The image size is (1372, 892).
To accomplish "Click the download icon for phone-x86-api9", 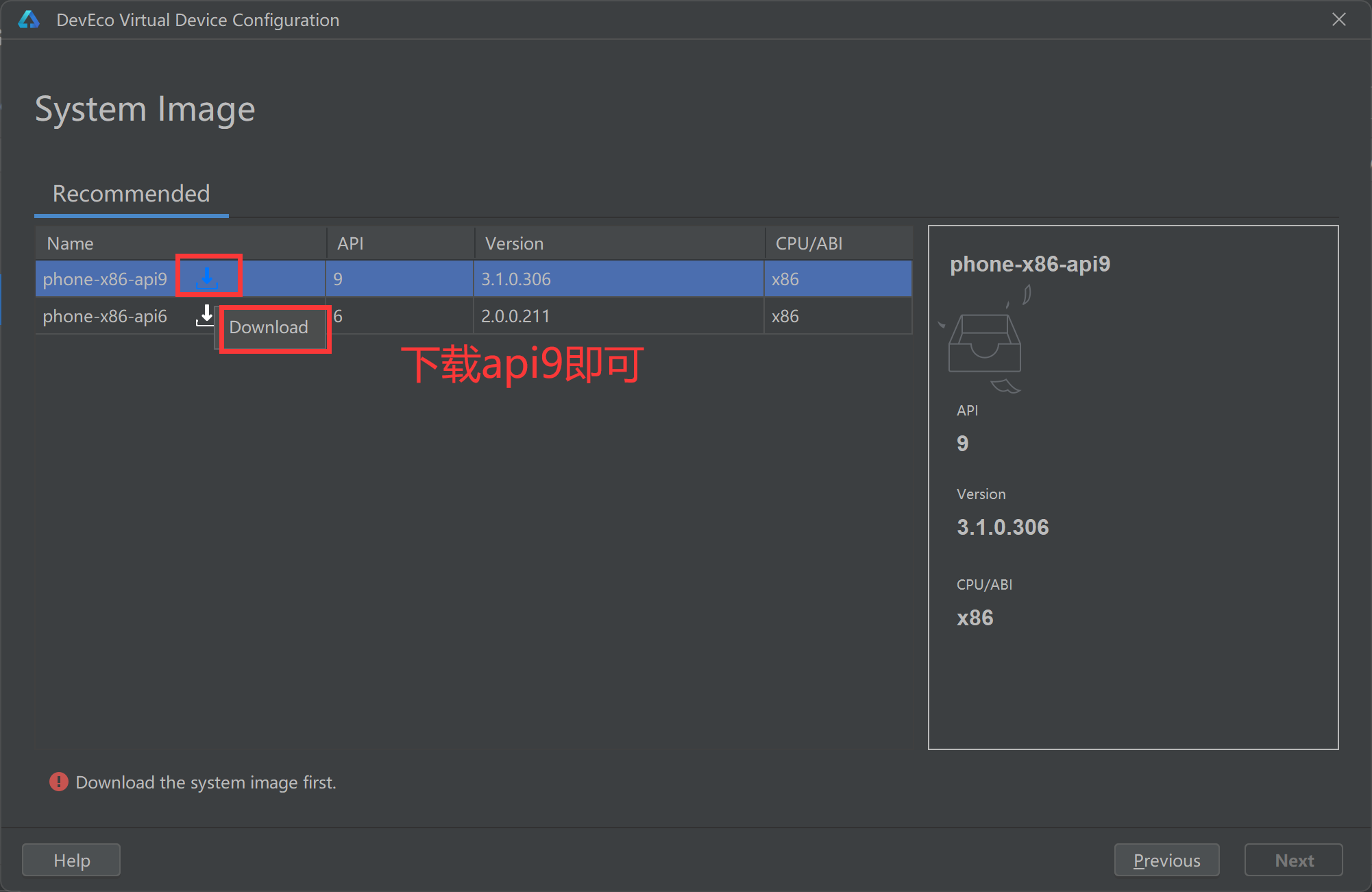I will click(206, 278).
